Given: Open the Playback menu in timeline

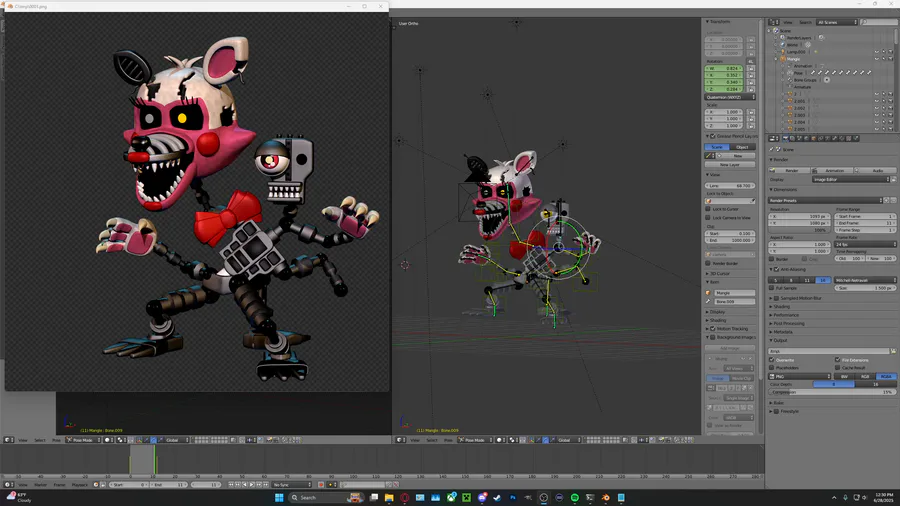Looking at the screenshot, I should (x=80, y=485).
